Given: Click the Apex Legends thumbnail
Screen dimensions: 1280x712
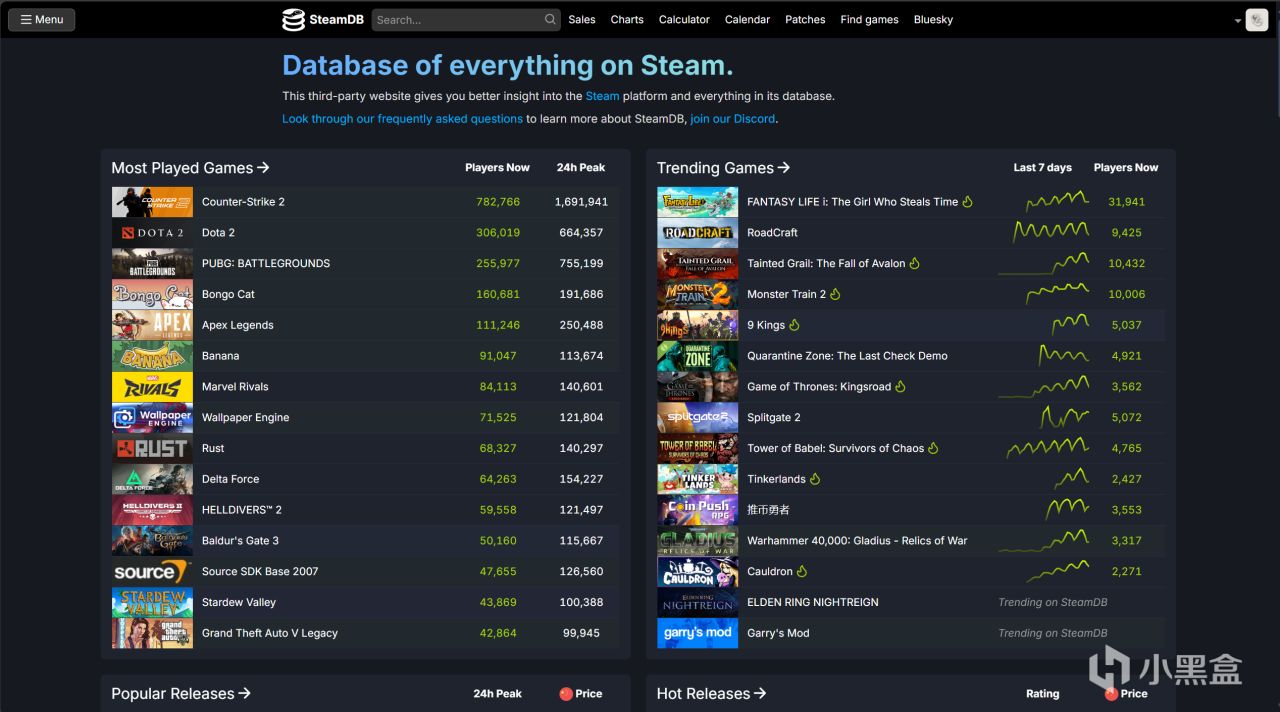Looking at the screenshot, I should click(x=152, y=325).
